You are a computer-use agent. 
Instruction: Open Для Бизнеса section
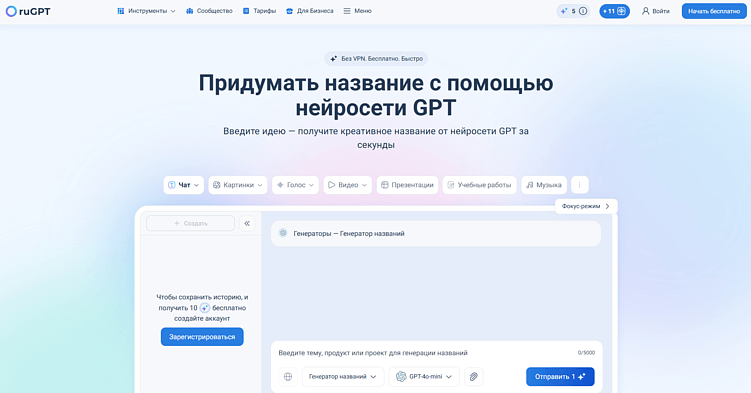pos(309,11)
